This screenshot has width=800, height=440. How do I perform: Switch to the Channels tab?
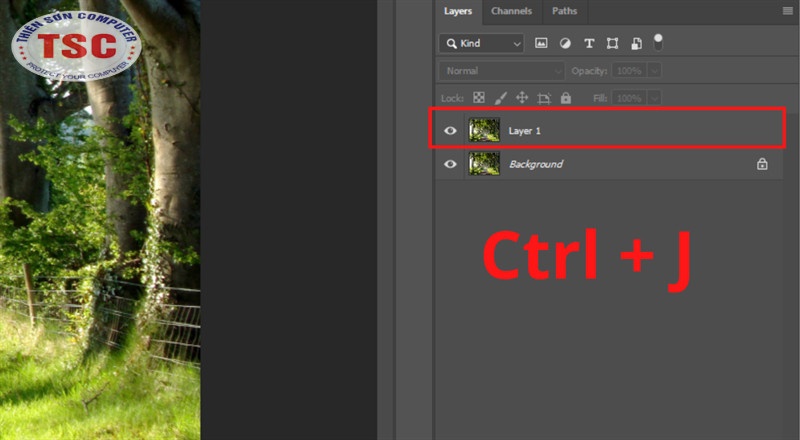511,11
